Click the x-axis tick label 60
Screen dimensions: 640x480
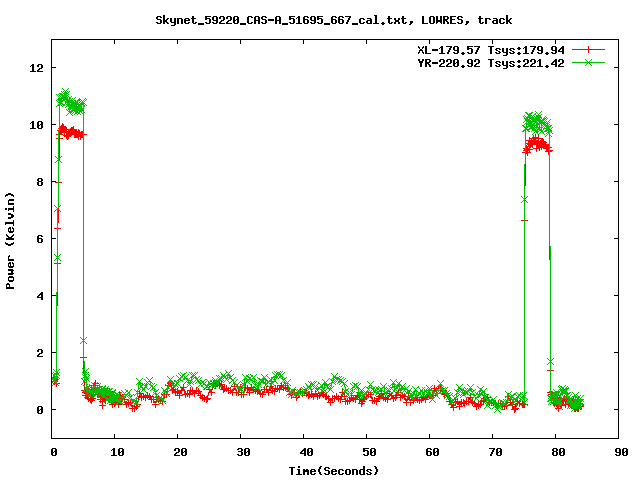tap(432, 452)
